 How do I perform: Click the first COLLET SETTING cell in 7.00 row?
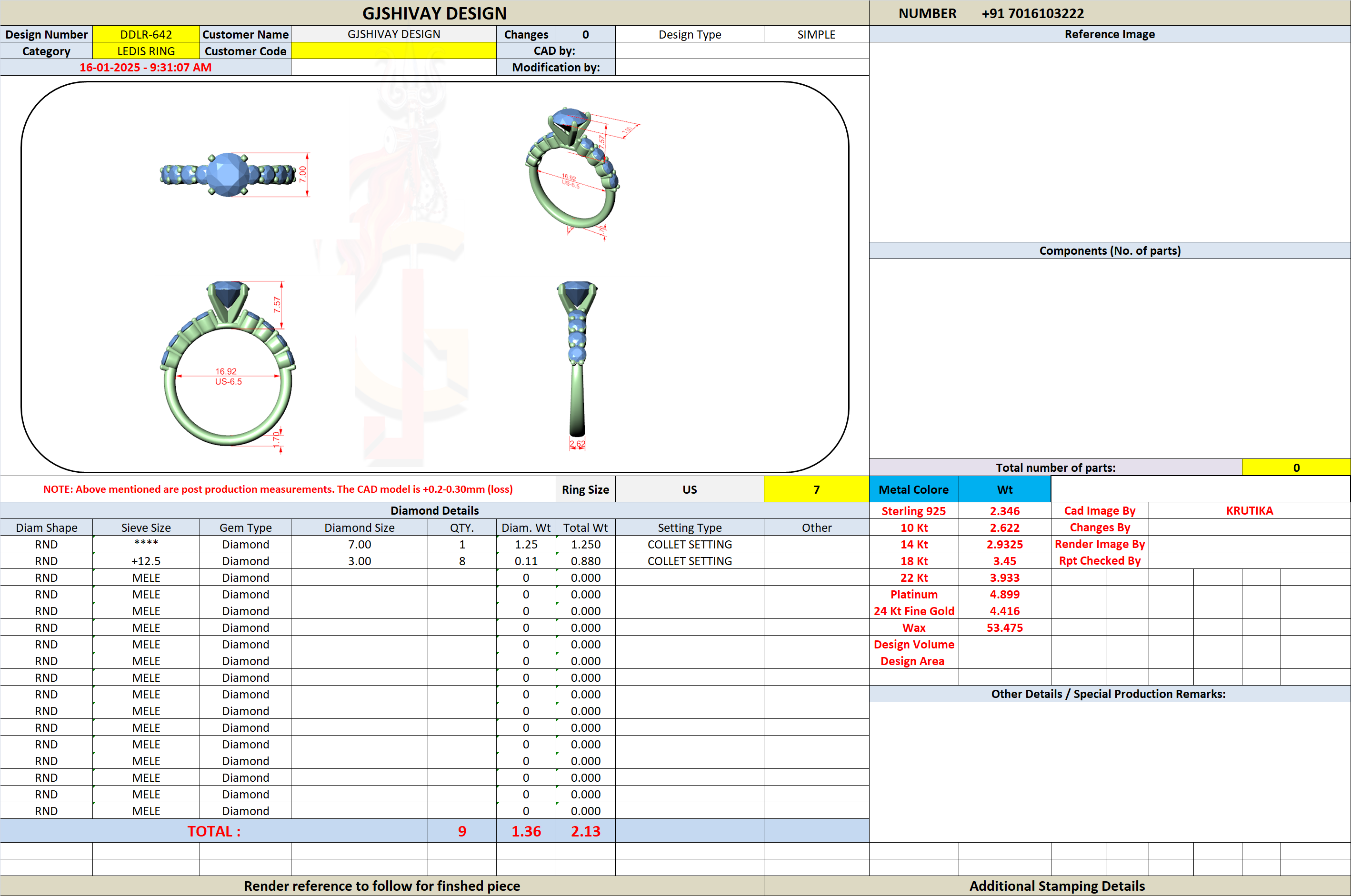click(689, 544)
